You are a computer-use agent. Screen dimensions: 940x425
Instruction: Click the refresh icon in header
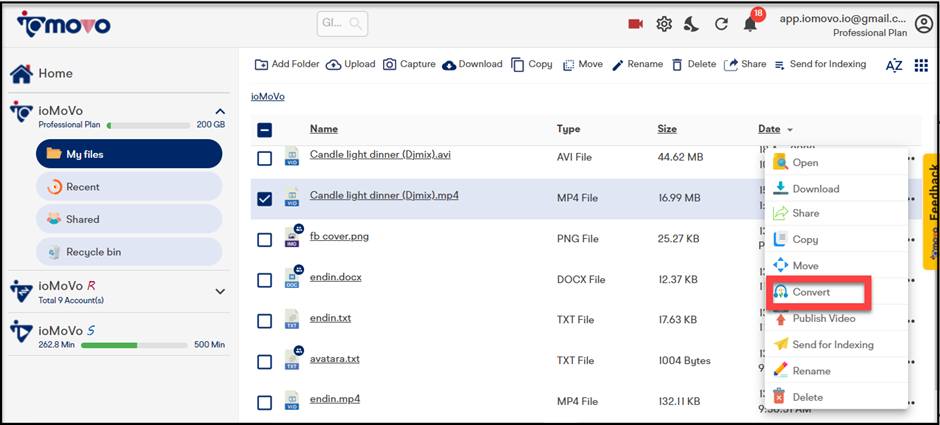coord(721,24)
